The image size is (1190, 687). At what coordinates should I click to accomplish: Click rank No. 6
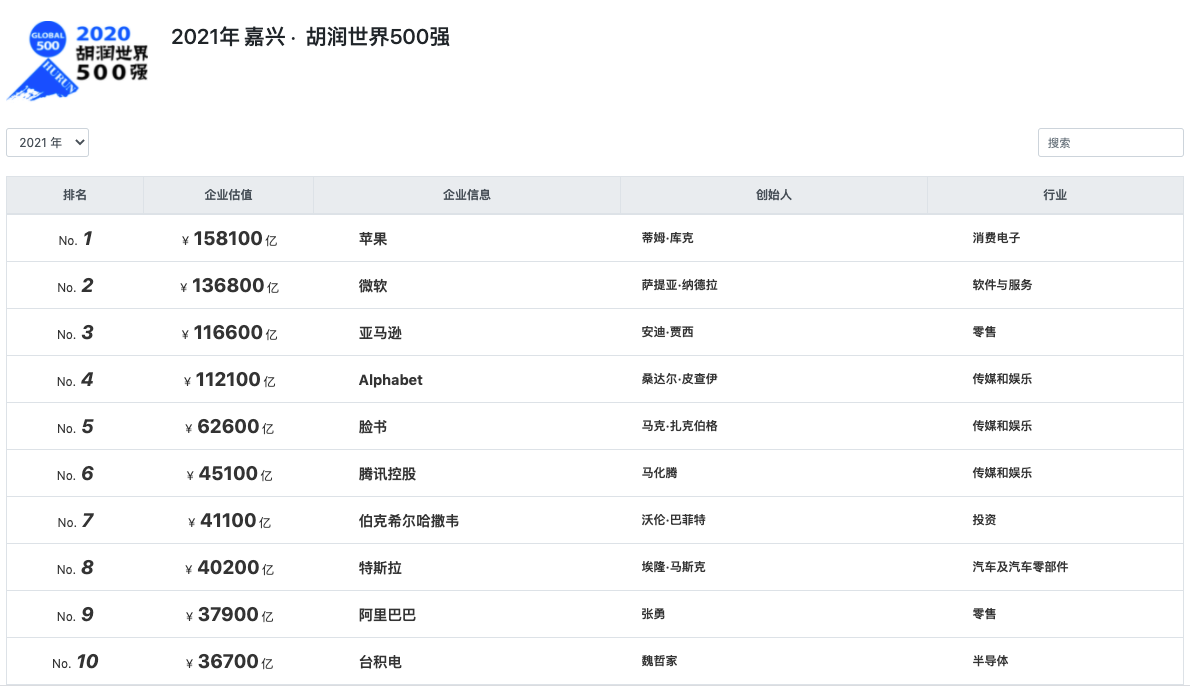75,474
